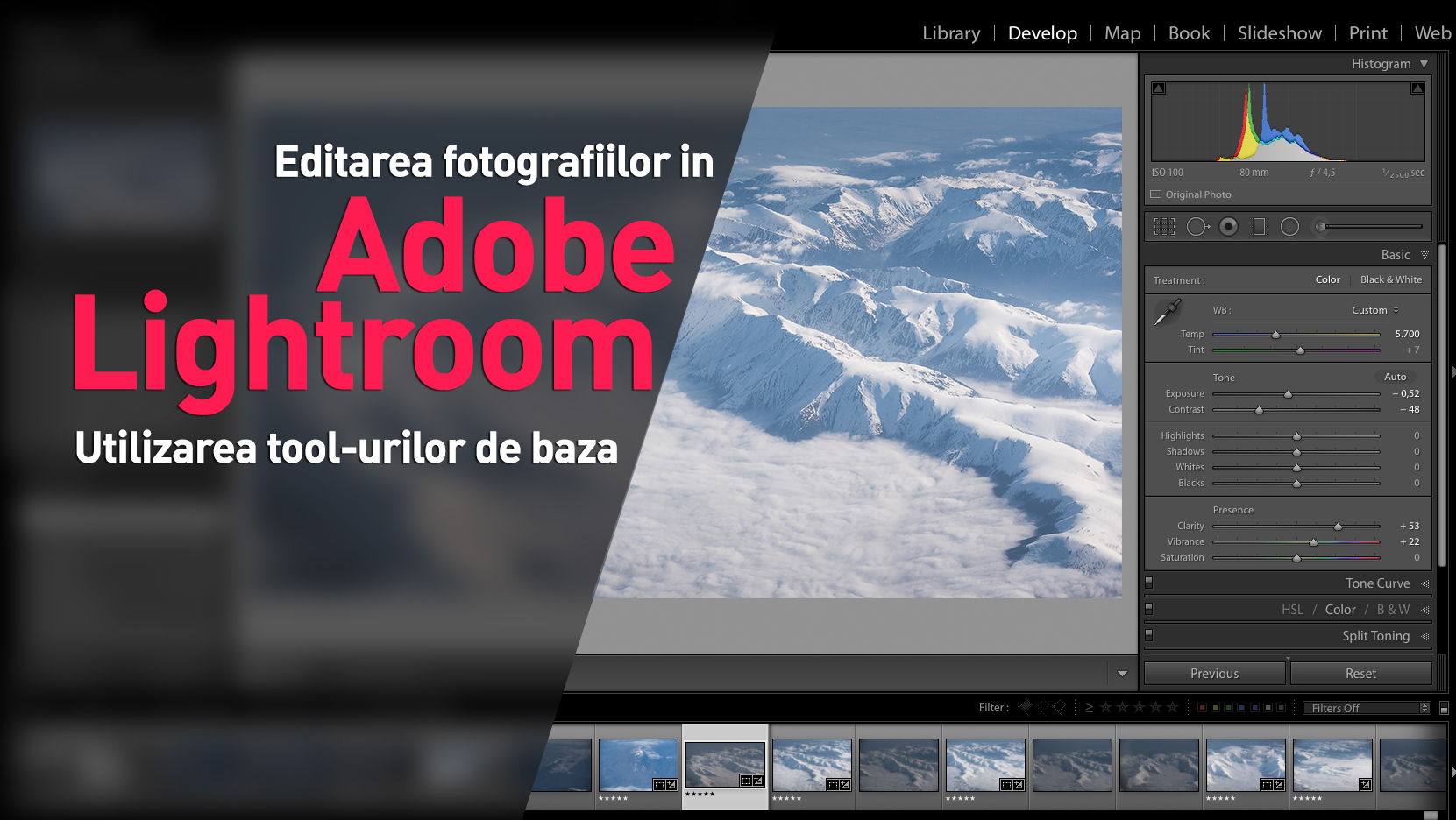The height and width of the screenshot is (820, 1456).
Task: Toggle the filter lock switch beside Filters Off
Action: pyautogui.click(x=1444, y=708)
